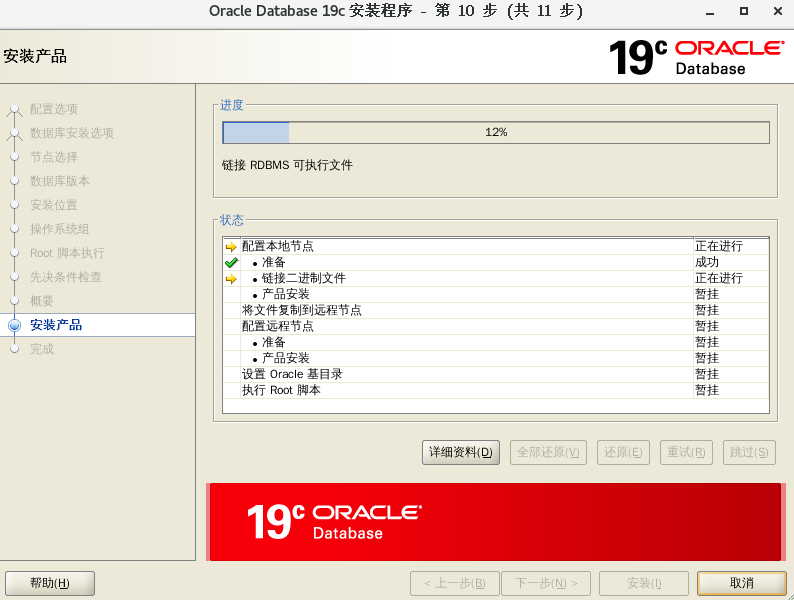Click 配置本地节点 row in status table
This screenshot has width=794, height=600.
pos(496,247)
